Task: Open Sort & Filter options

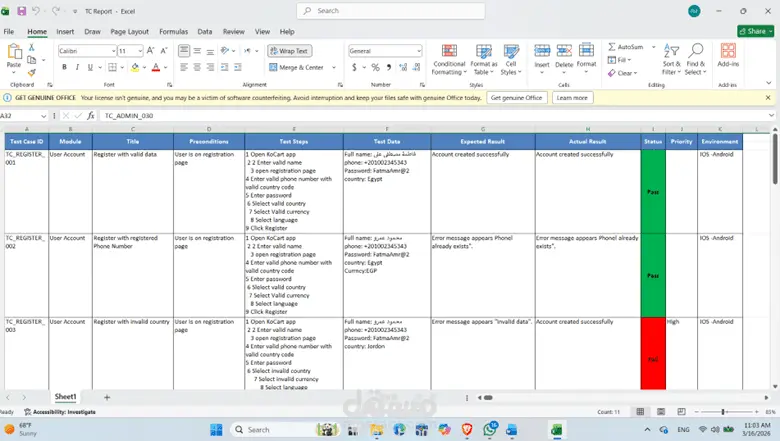Action: (671, 59)
